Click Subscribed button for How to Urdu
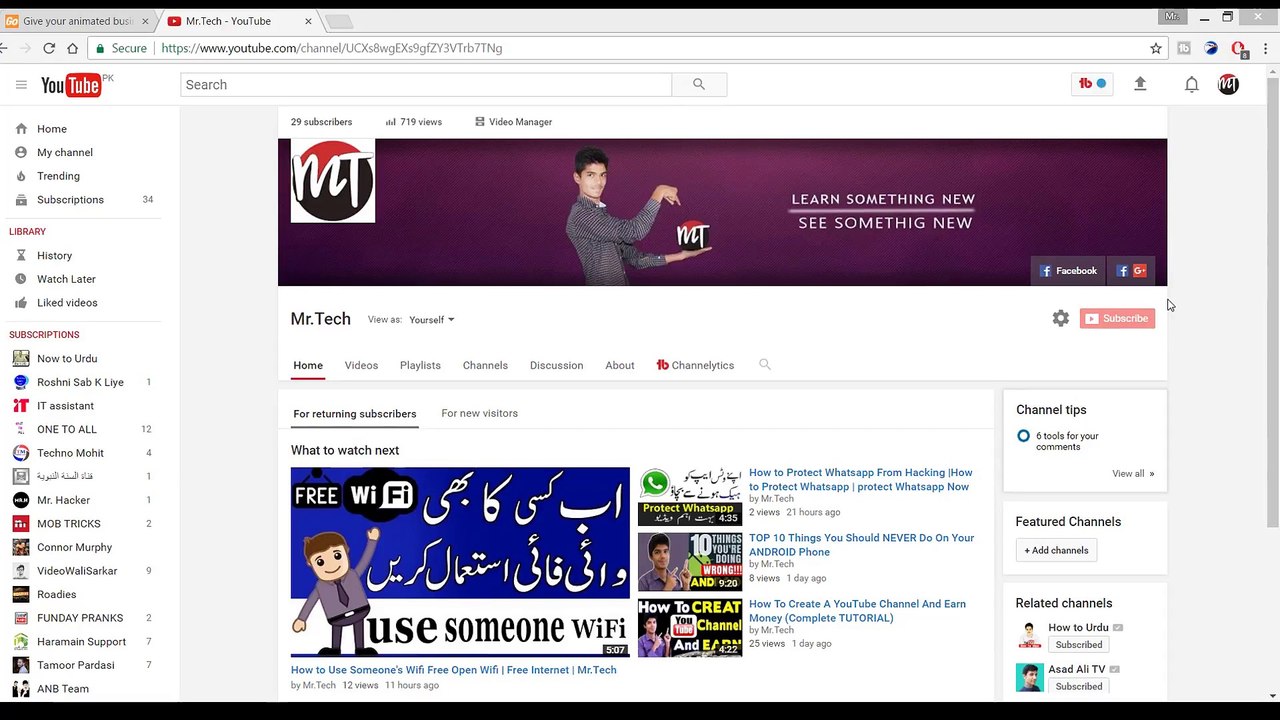Image resolution: width=1280 pixels, height=720 pixels. pyautogui.click(x=1079, y=645)
